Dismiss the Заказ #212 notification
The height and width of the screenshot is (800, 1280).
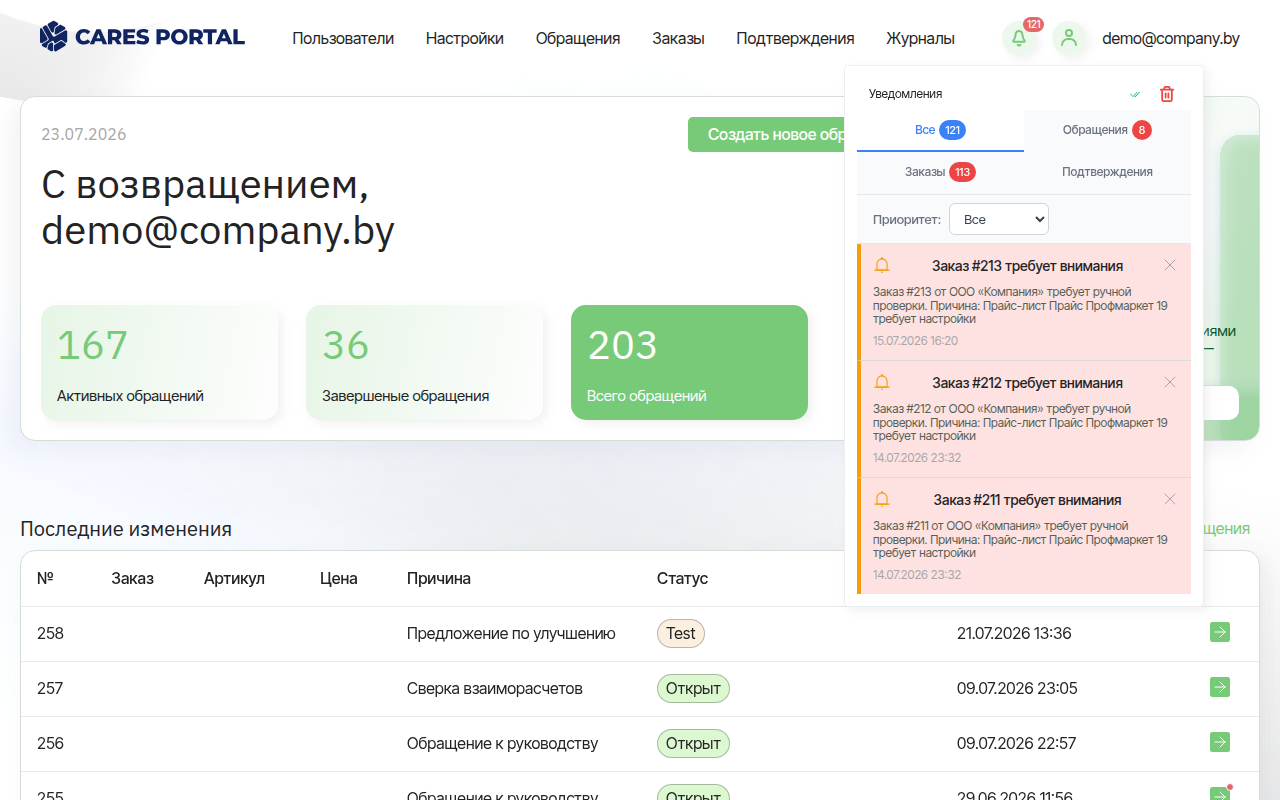(1170, 382)
